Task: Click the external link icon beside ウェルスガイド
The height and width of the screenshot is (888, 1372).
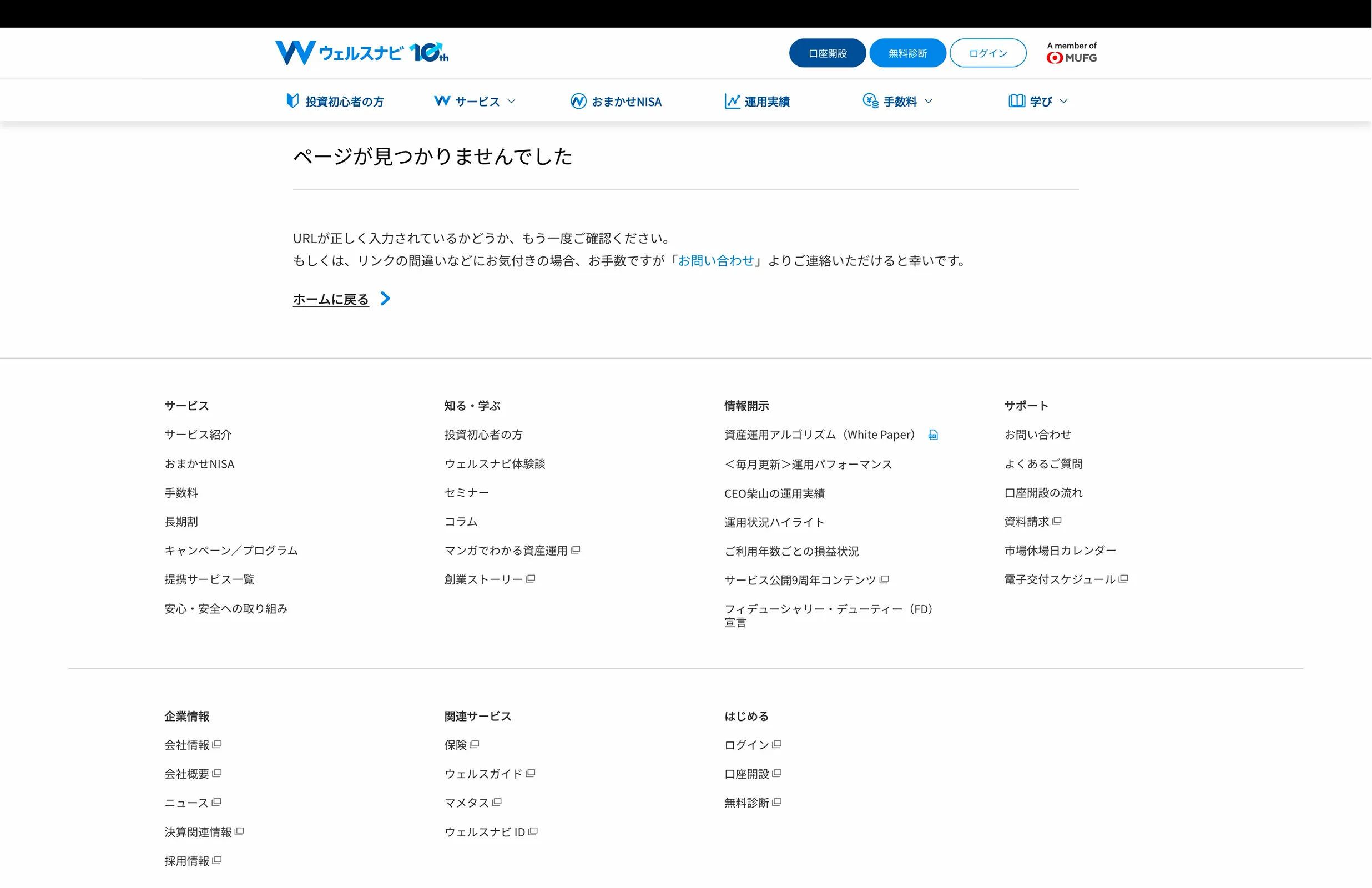Action: 531,773
